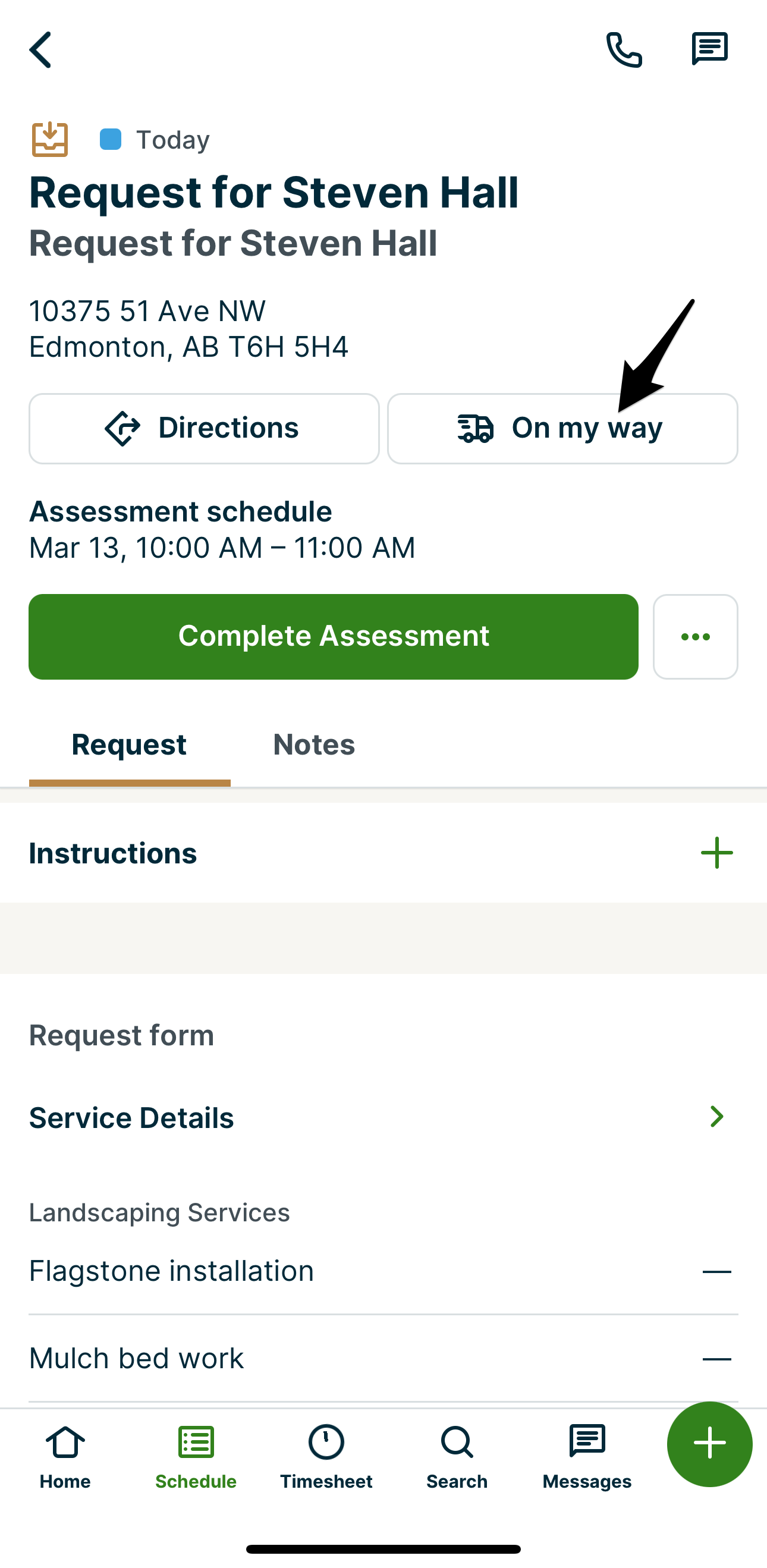767x1568 pixels.
Task: Add instructions with plus icon
Action: point(716,853)
